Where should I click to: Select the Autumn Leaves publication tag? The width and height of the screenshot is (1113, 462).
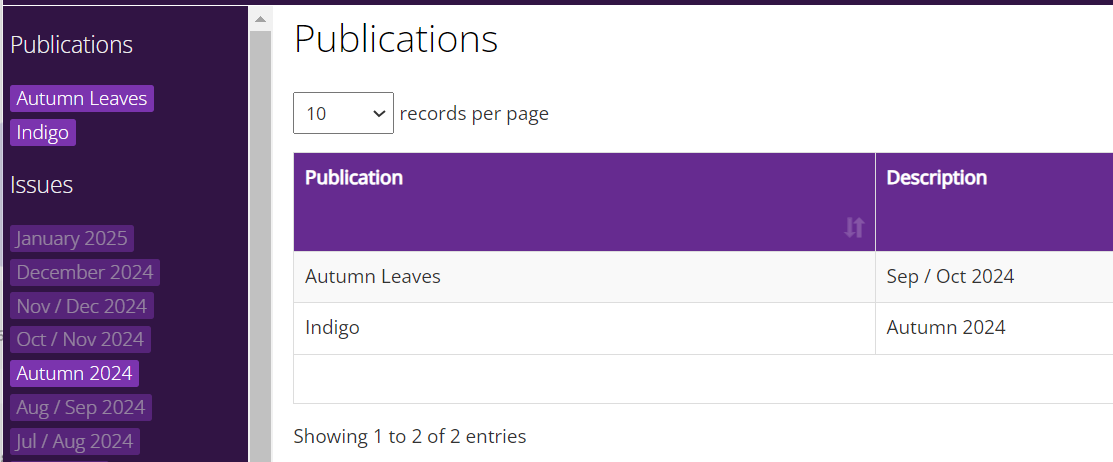pyautogui.click(x=82, y=99)
